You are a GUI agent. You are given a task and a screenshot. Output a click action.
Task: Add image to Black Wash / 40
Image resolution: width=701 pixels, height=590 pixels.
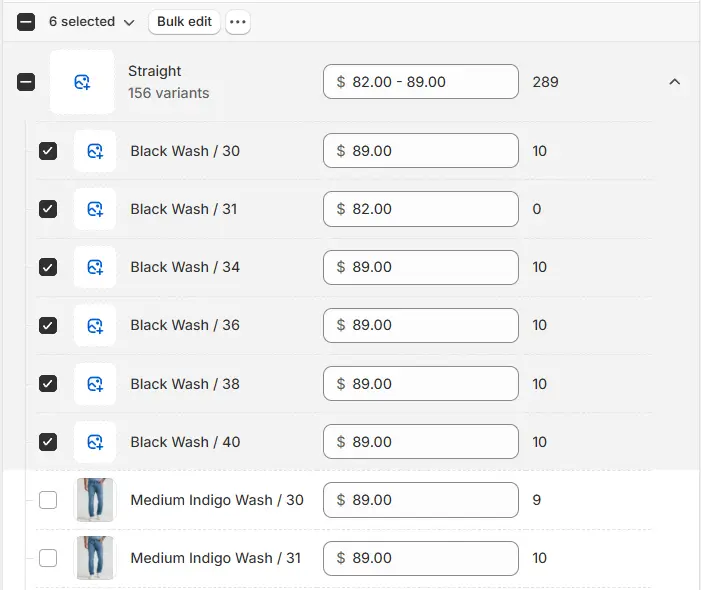pos(95,442)
